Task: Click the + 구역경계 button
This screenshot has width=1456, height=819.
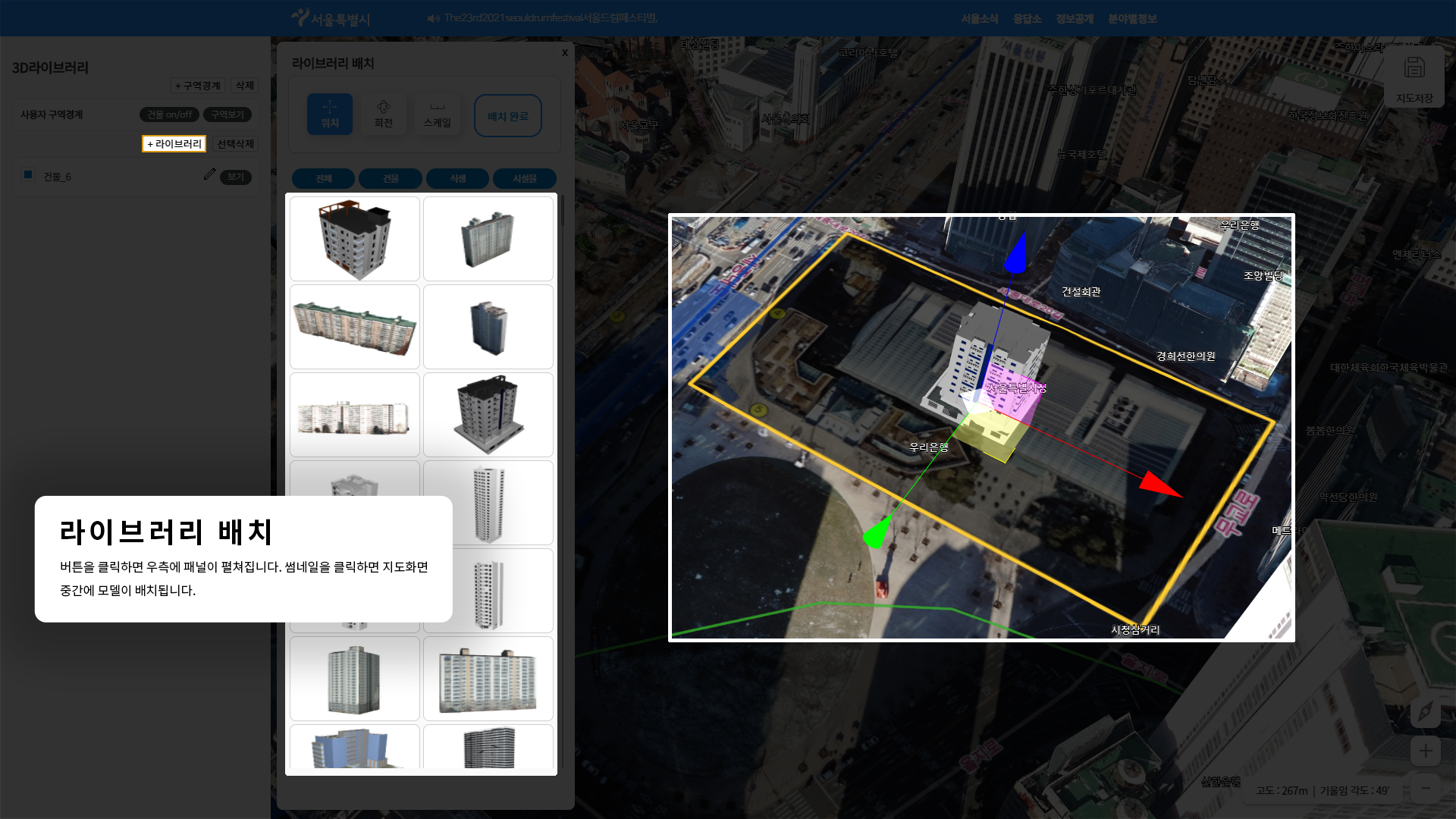Action: 198,86
